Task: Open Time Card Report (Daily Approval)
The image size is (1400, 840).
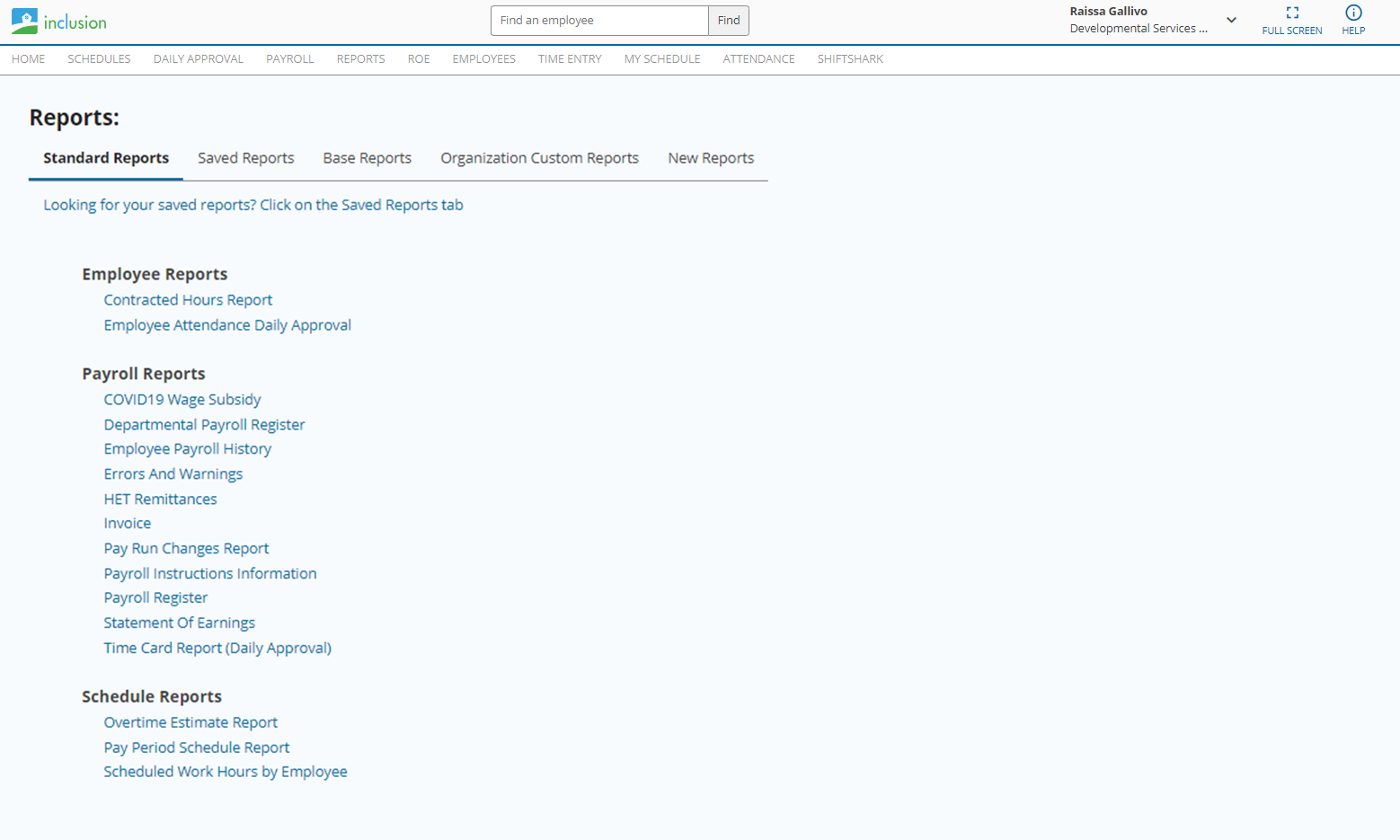Action: click(x=217, y=649)
